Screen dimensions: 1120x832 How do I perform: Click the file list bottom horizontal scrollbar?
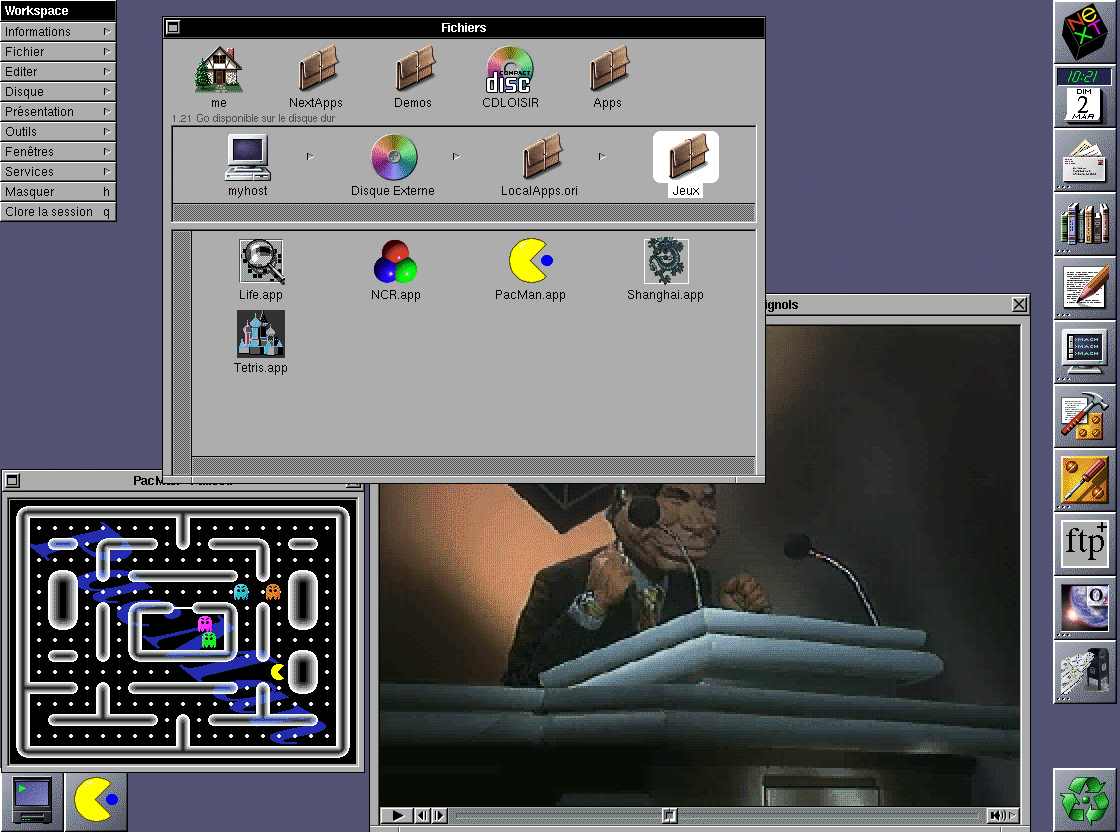coord(474,465)
